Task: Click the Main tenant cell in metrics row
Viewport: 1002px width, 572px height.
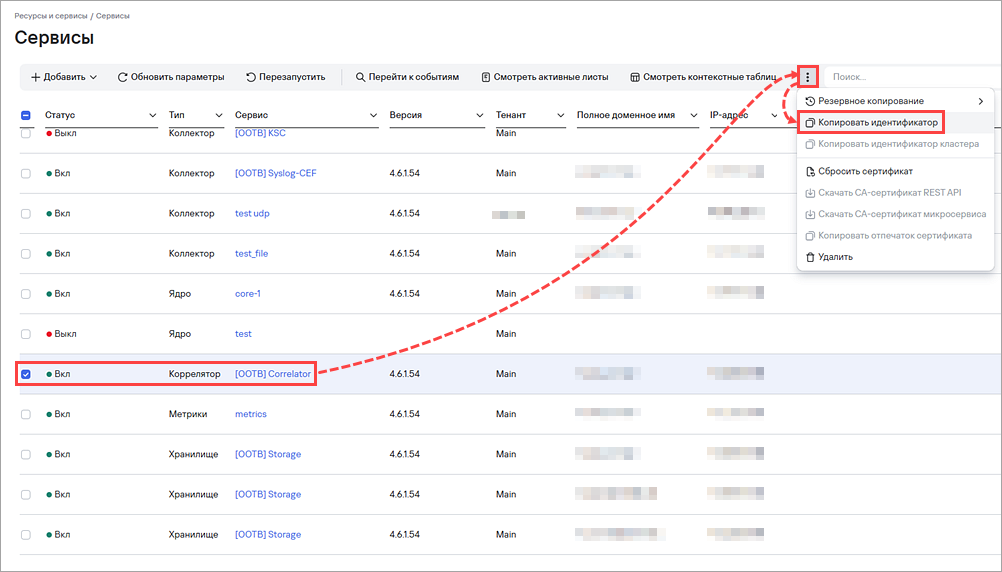Action: coord(506,414)
